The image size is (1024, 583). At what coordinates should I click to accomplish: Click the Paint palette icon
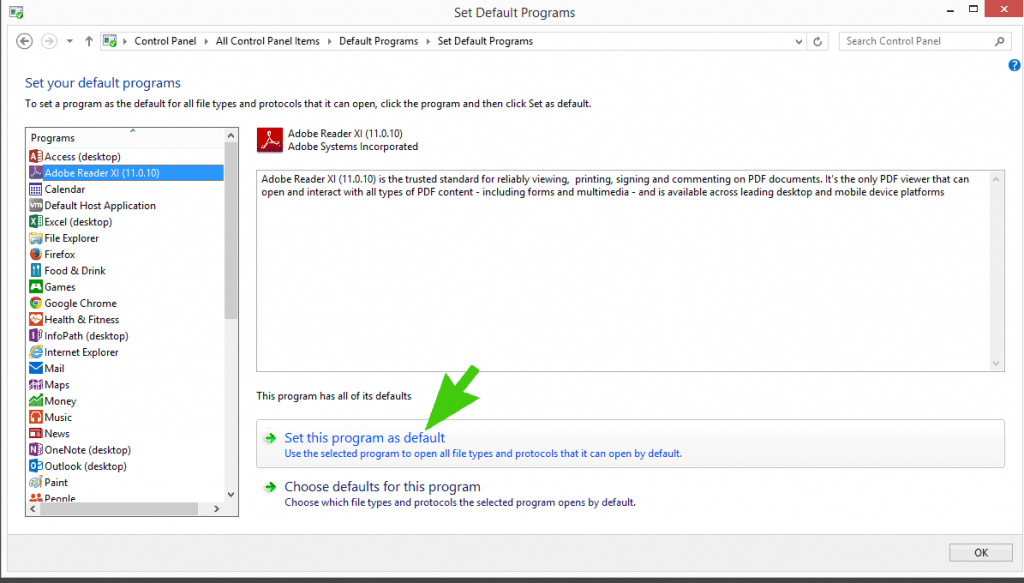(x=36, y=482)
